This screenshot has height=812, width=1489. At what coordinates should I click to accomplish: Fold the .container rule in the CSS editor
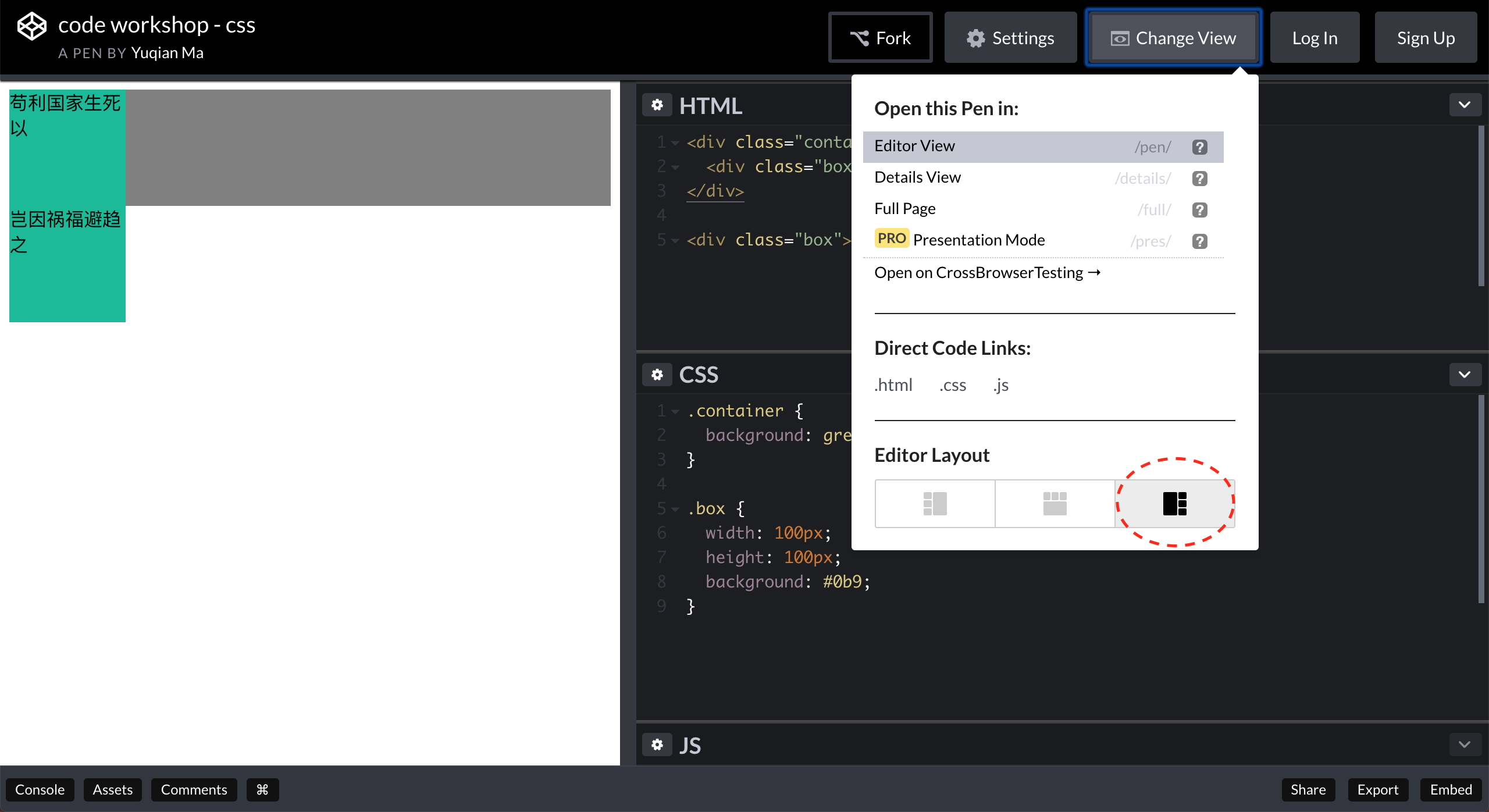click(x=675, y=411)
